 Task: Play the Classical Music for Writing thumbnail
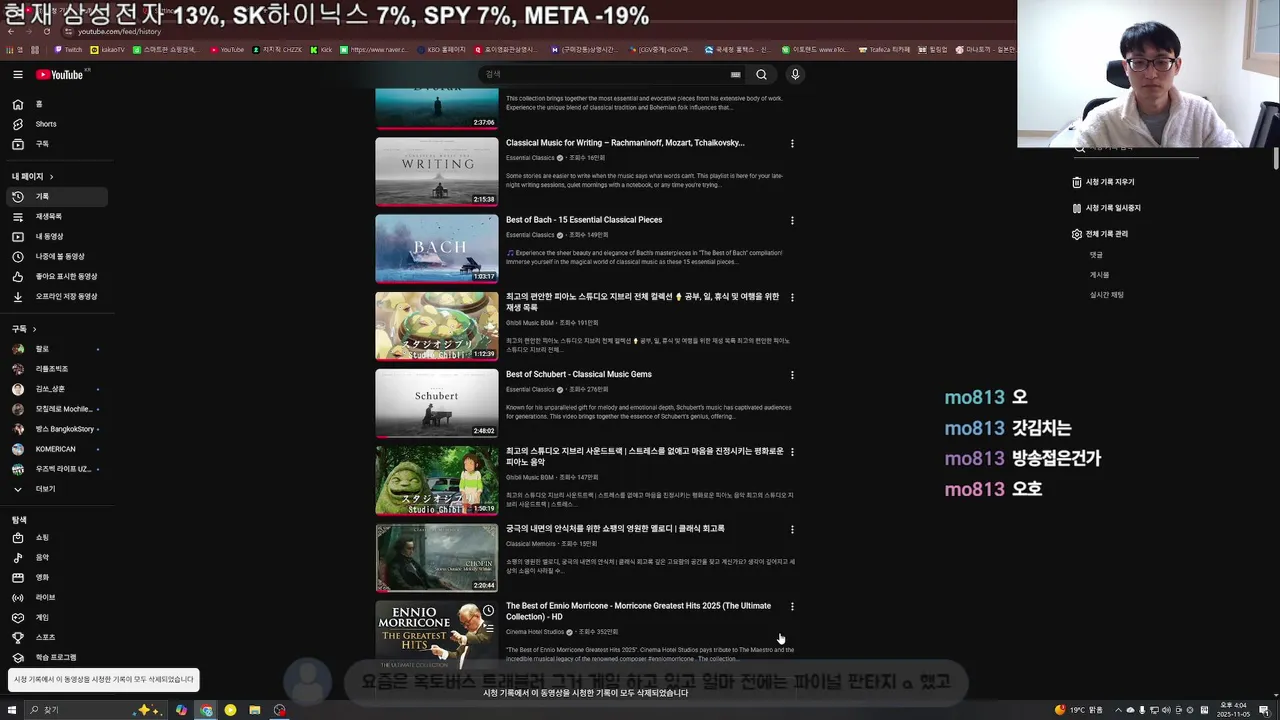pos(436,172)
